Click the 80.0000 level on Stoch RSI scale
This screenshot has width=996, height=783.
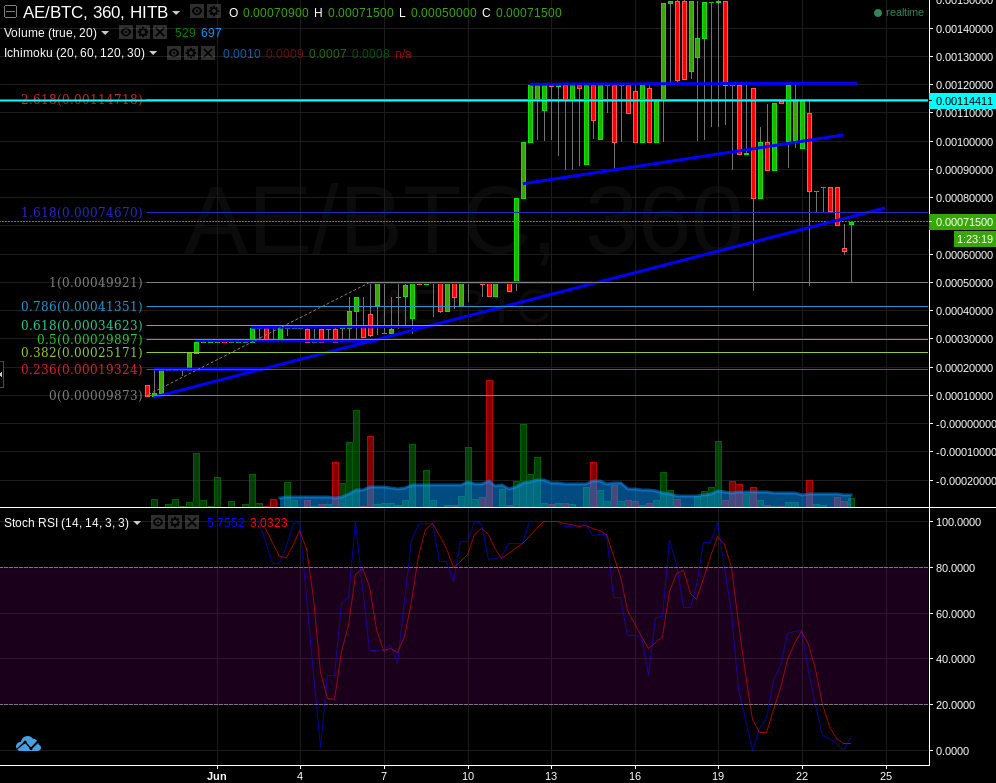(x=955, y=568)
